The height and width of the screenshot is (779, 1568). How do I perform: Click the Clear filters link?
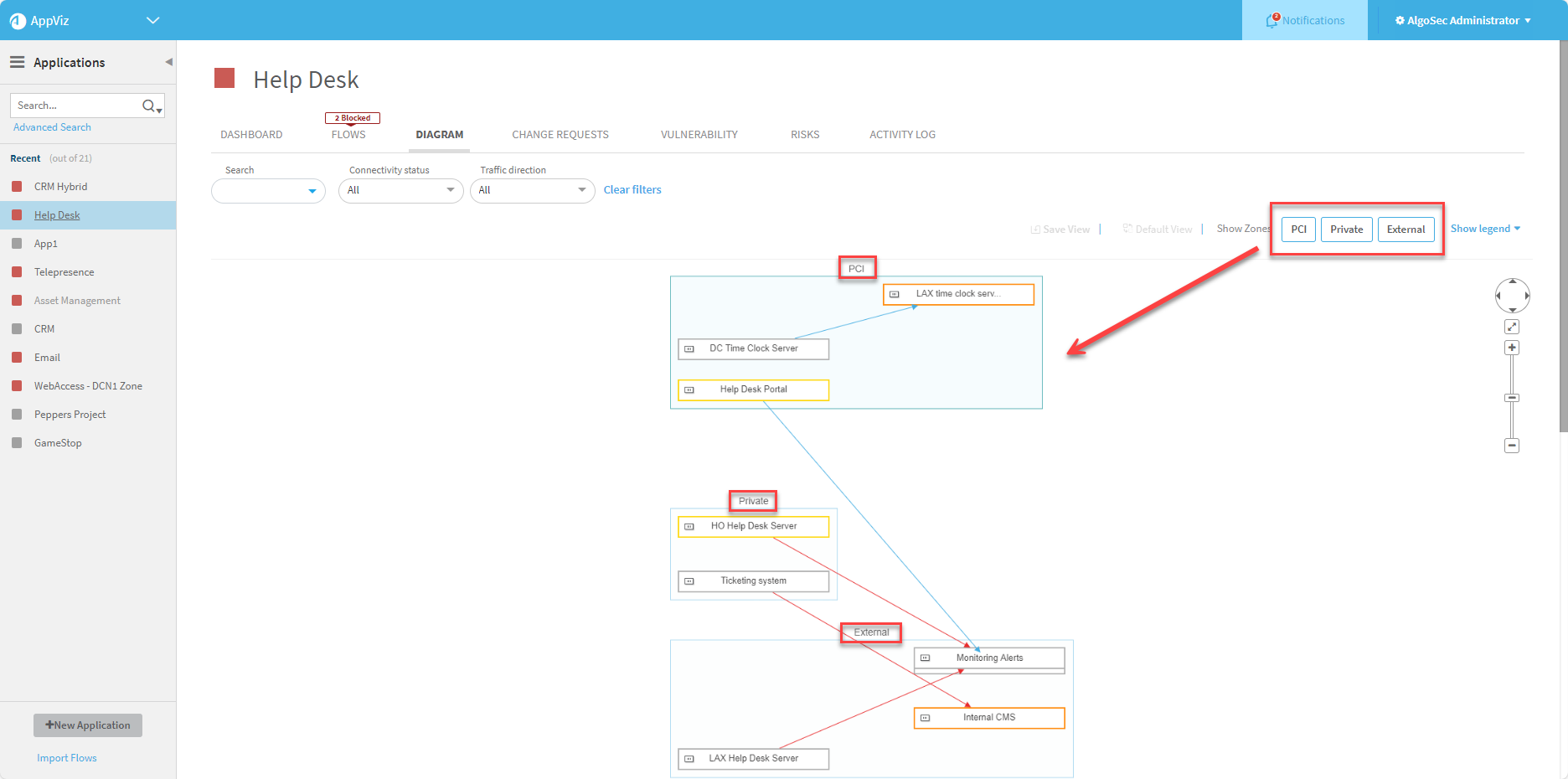point(632,190)
